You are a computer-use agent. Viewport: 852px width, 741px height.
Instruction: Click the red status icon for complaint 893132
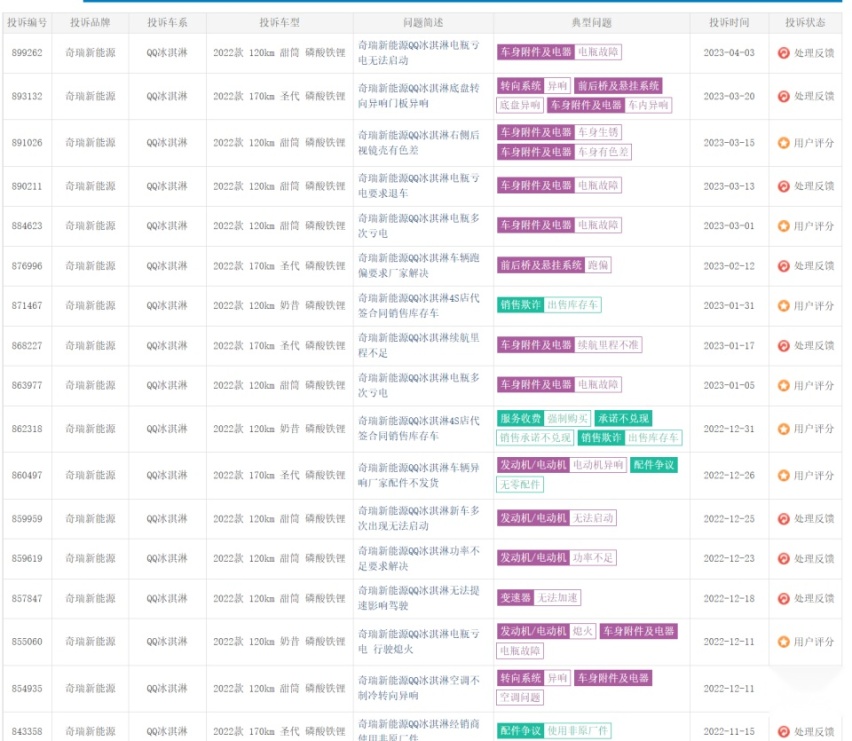point(783,96)
